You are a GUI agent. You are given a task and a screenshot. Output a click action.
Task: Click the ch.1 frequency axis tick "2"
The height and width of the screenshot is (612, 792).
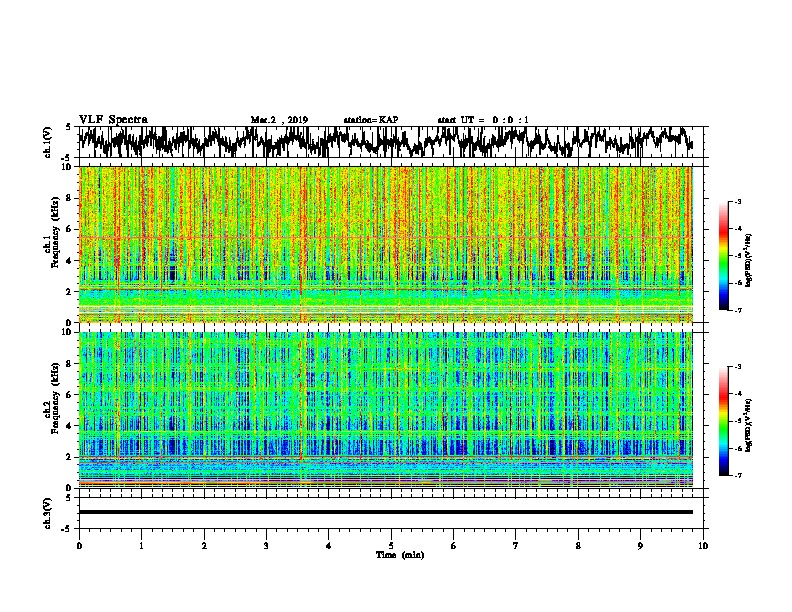point(68,291)
